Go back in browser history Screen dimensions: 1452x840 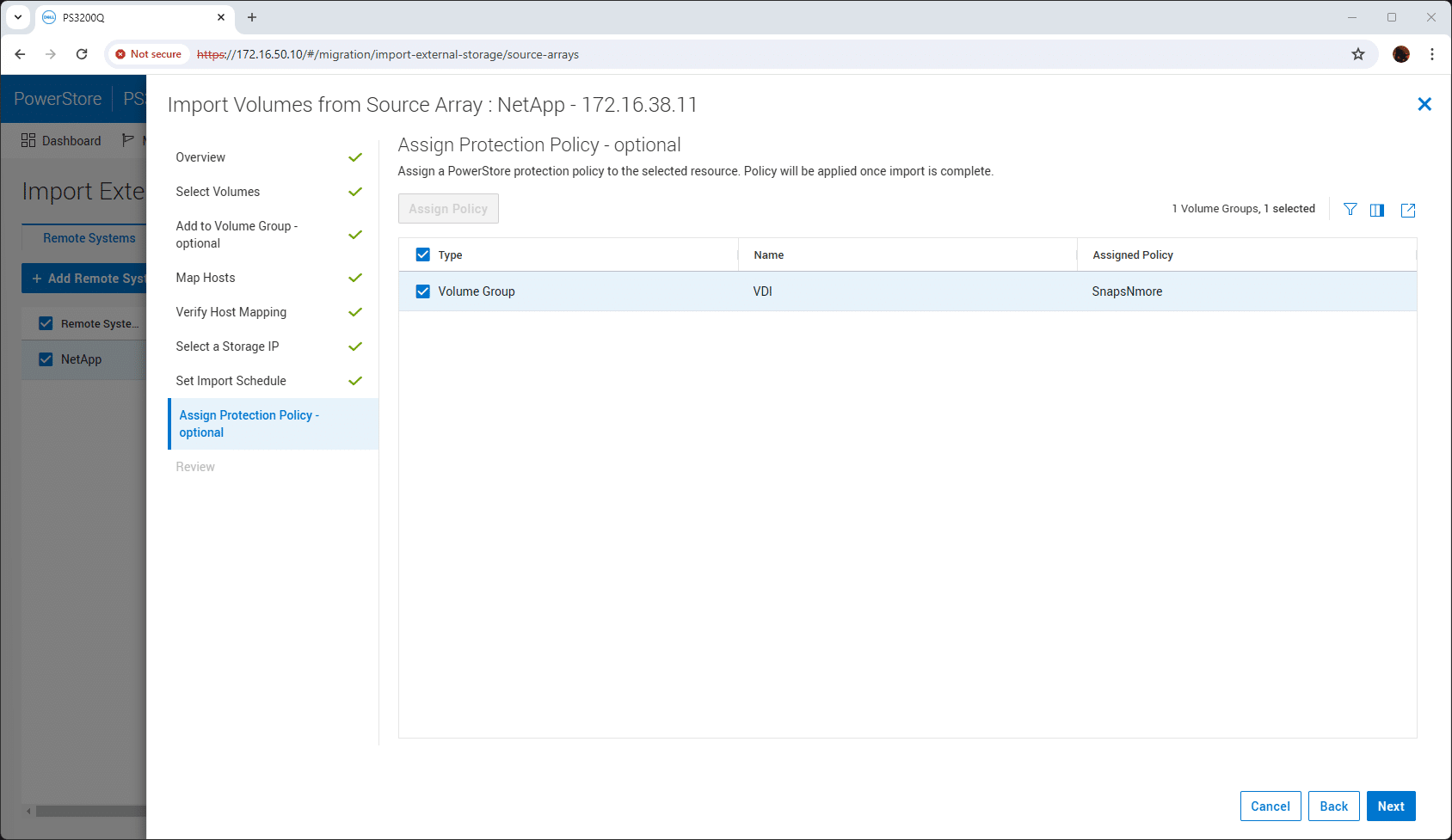[20, 54]
